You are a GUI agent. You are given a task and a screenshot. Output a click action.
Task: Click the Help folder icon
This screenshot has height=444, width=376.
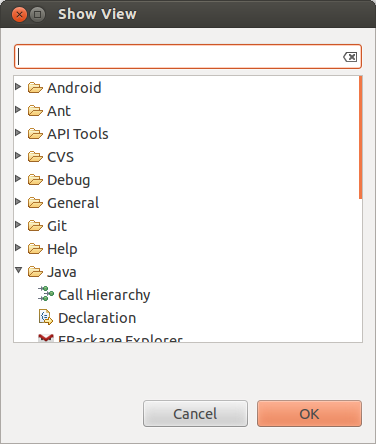(35, 249)
